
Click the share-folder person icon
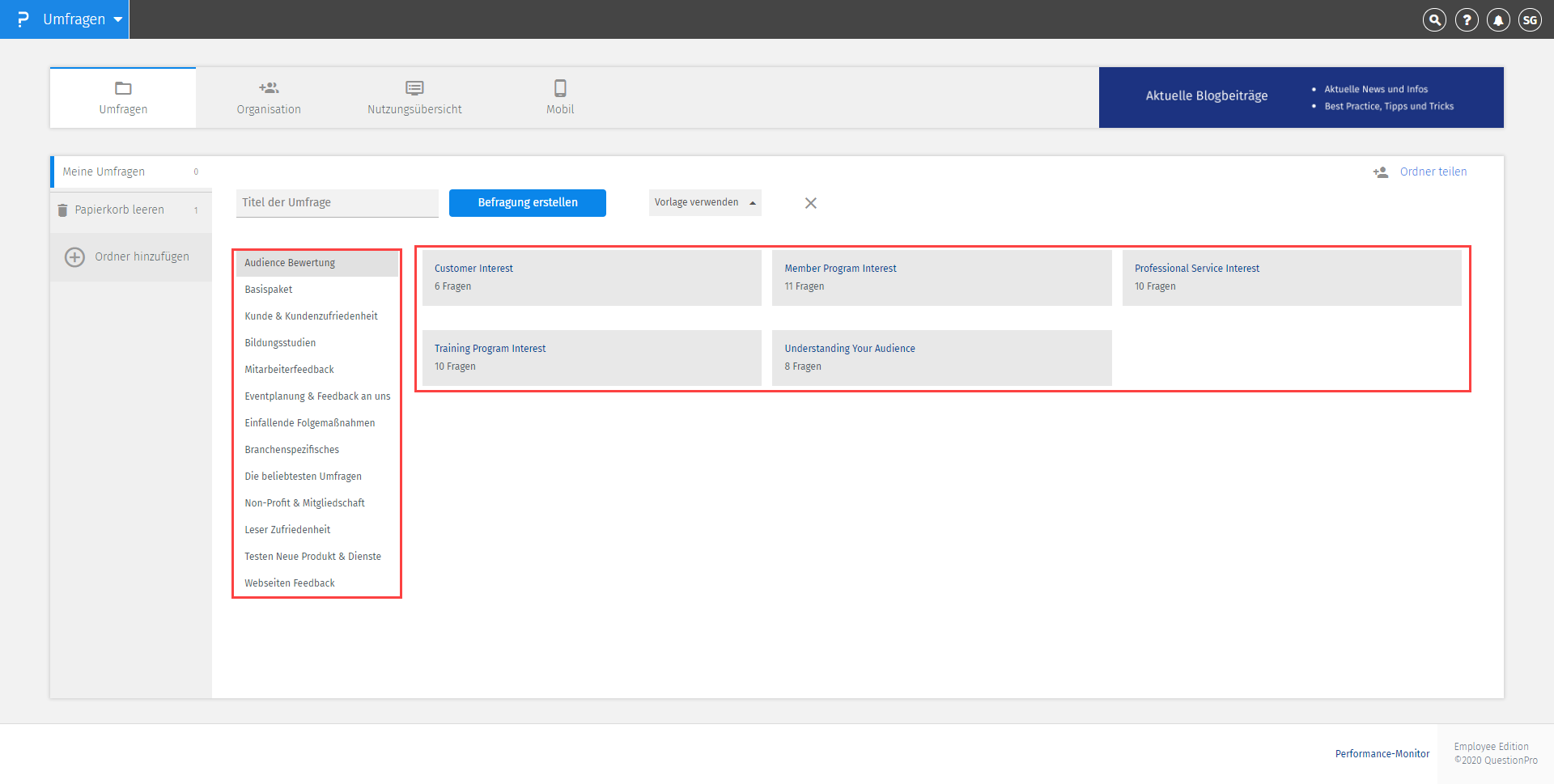[x=1381, y=172]
